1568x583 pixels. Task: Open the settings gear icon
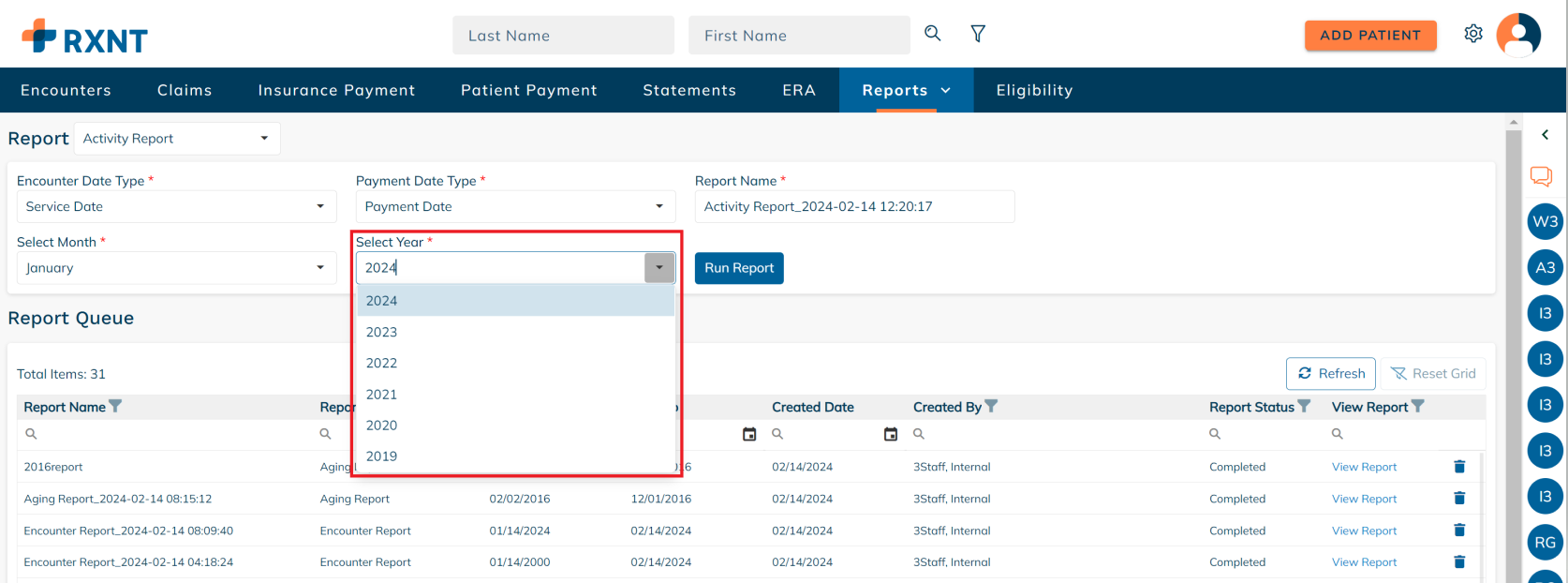tap(1472, 34)
